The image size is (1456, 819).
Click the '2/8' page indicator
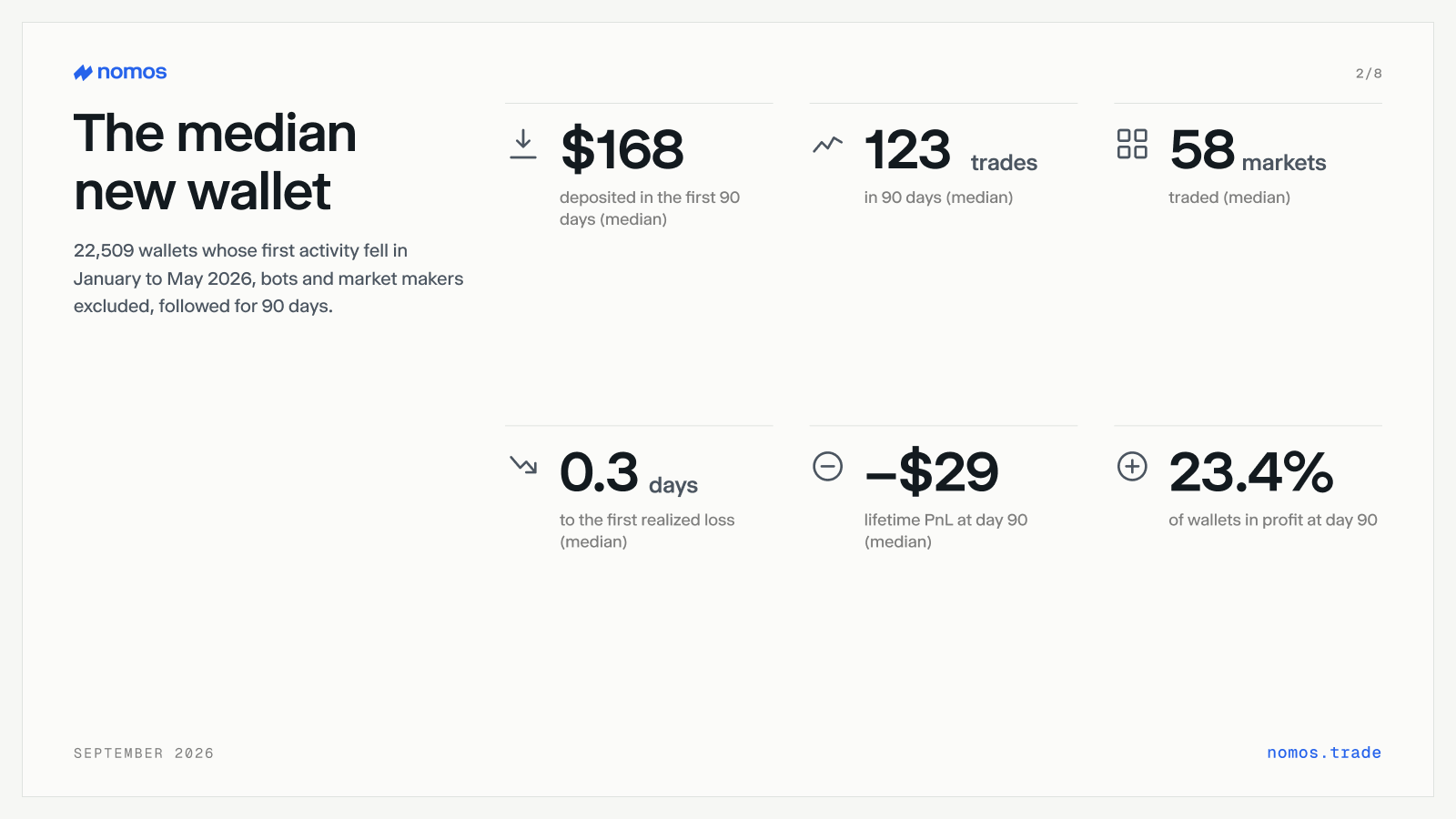pyautogui.click(x=1369, y=74)
